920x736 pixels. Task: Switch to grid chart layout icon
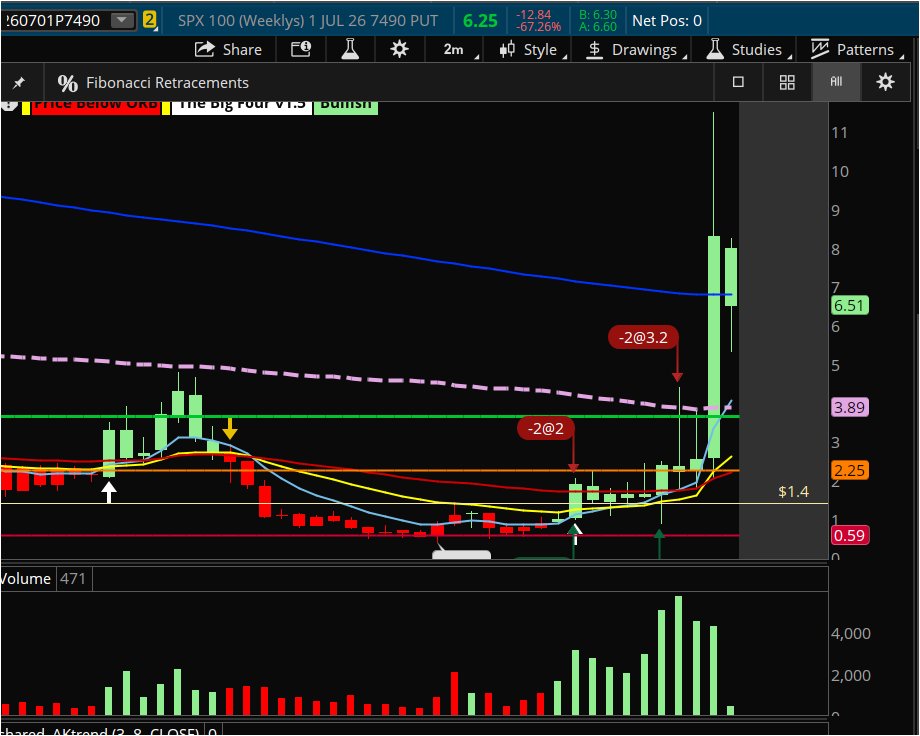[x=787, y=82]
